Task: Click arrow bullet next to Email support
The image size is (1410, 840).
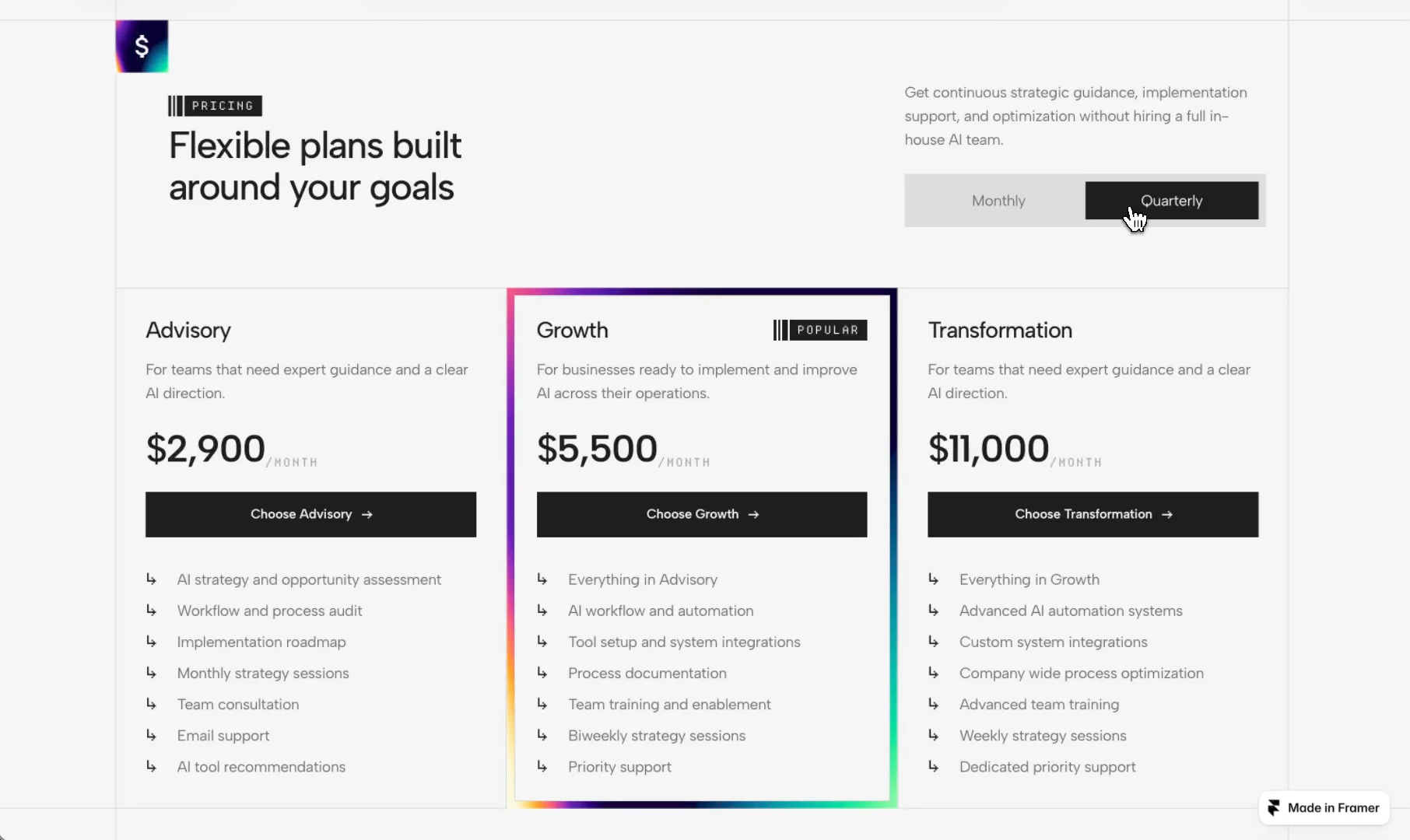Action: pyautogui.click(x=151, y=735)
